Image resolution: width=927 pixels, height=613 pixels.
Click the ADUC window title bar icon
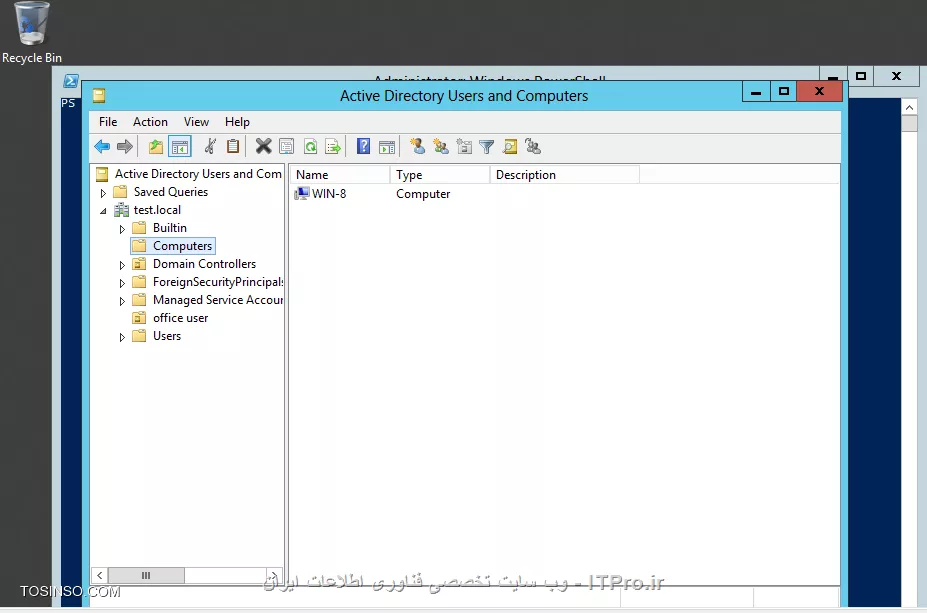pos(99,95)
